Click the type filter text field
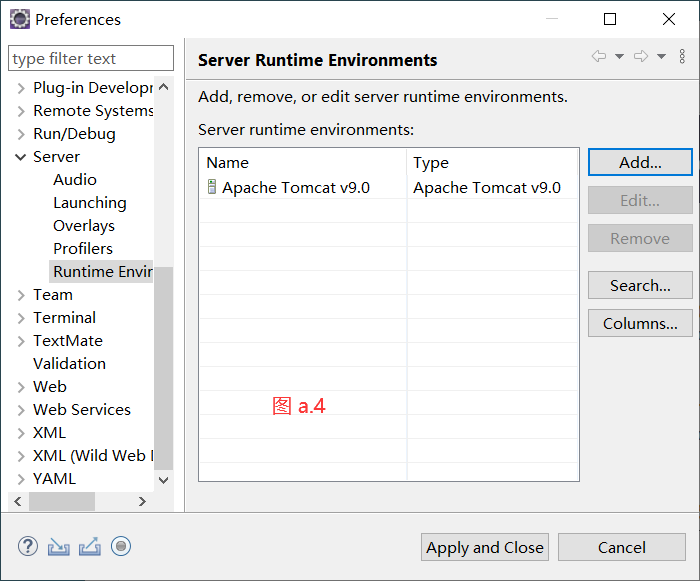The image size is (700, 581). 91,59
